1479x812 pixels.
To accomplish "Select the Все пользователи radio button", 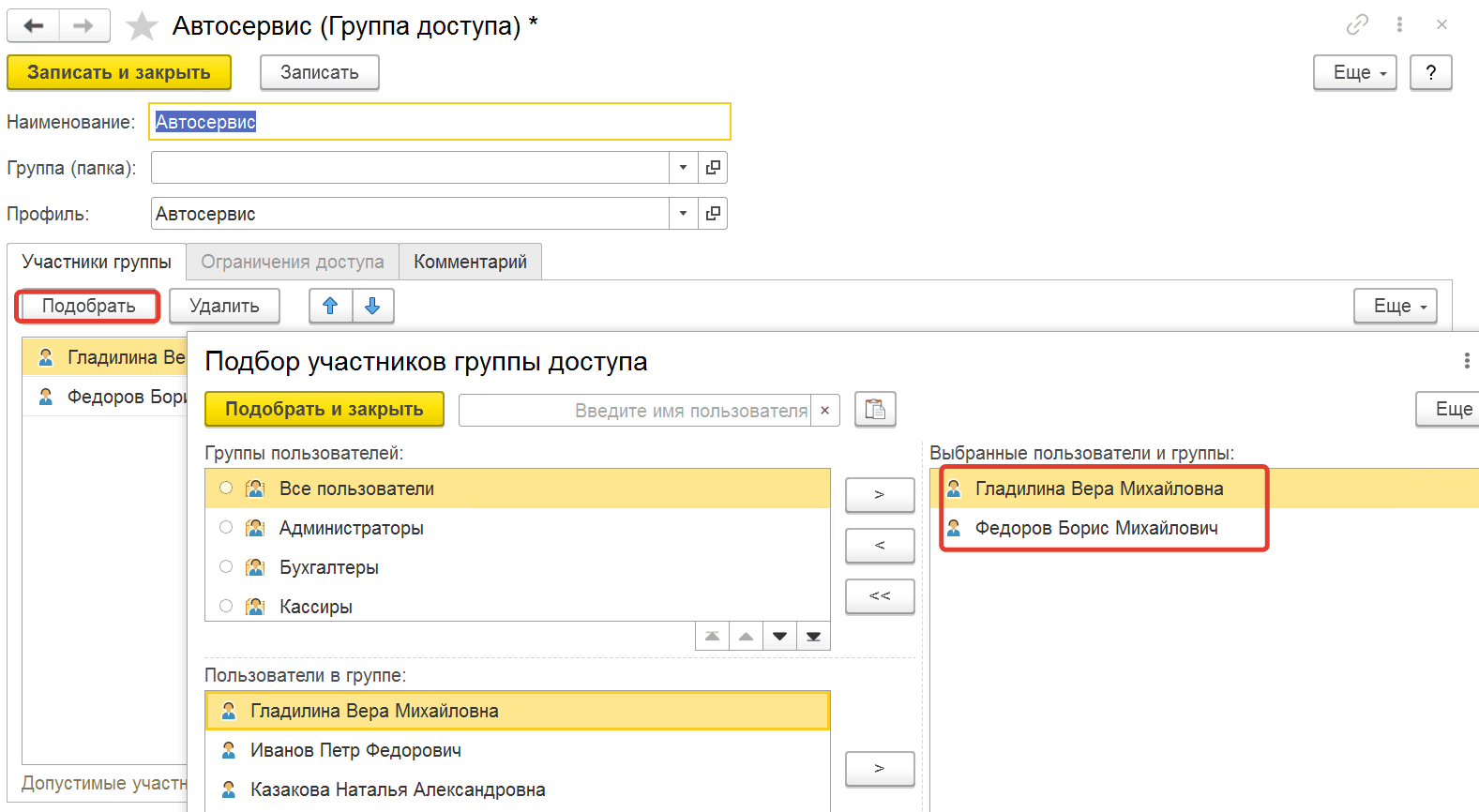I will [x=226, y=488].
